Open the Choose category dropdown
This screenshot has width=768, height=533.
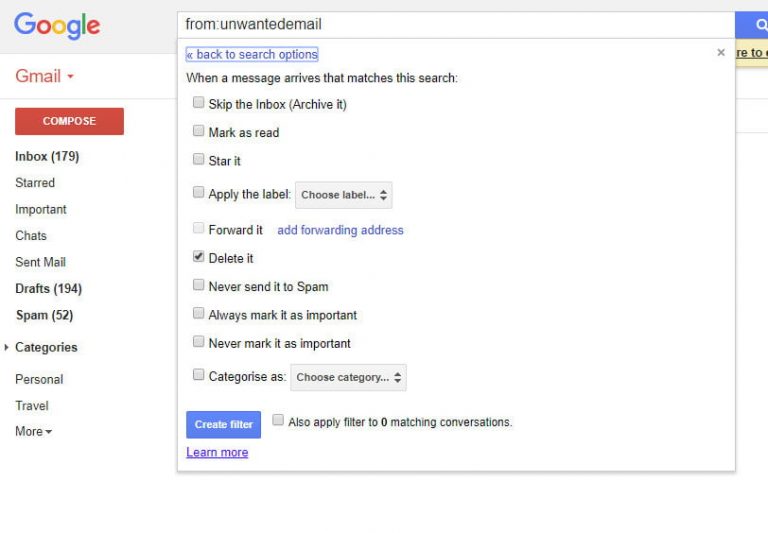(348, 377)
